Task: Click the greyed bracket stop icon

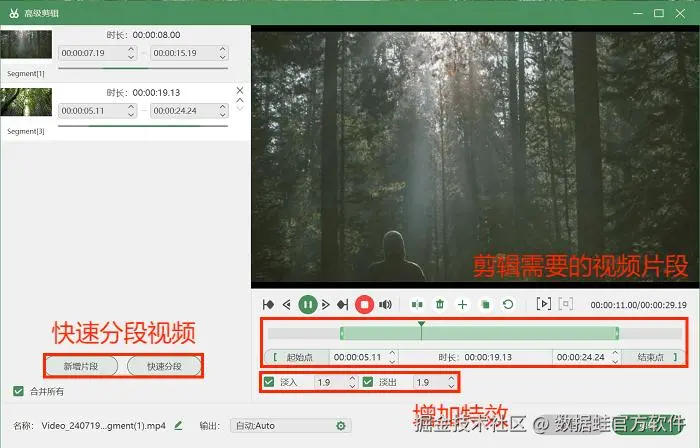Action: point(566,304)
